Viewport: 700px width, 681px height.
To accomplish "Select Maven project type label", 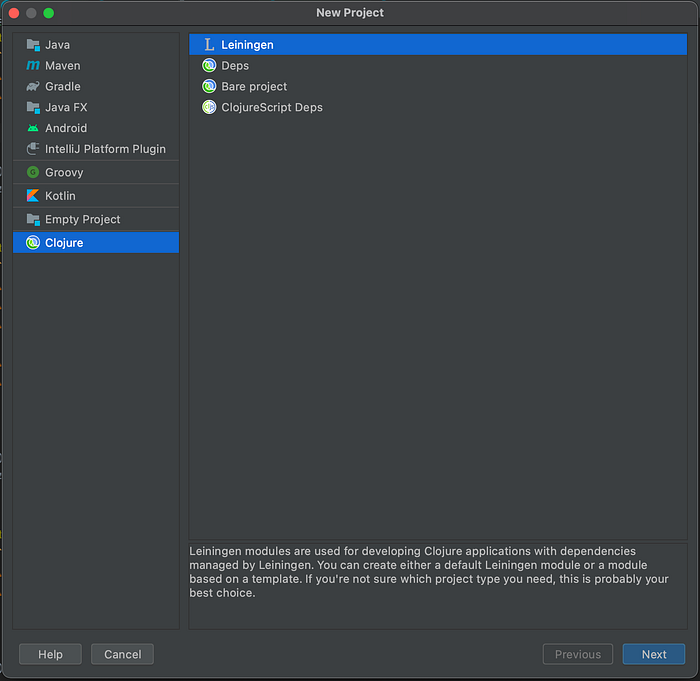I will 63,66.
